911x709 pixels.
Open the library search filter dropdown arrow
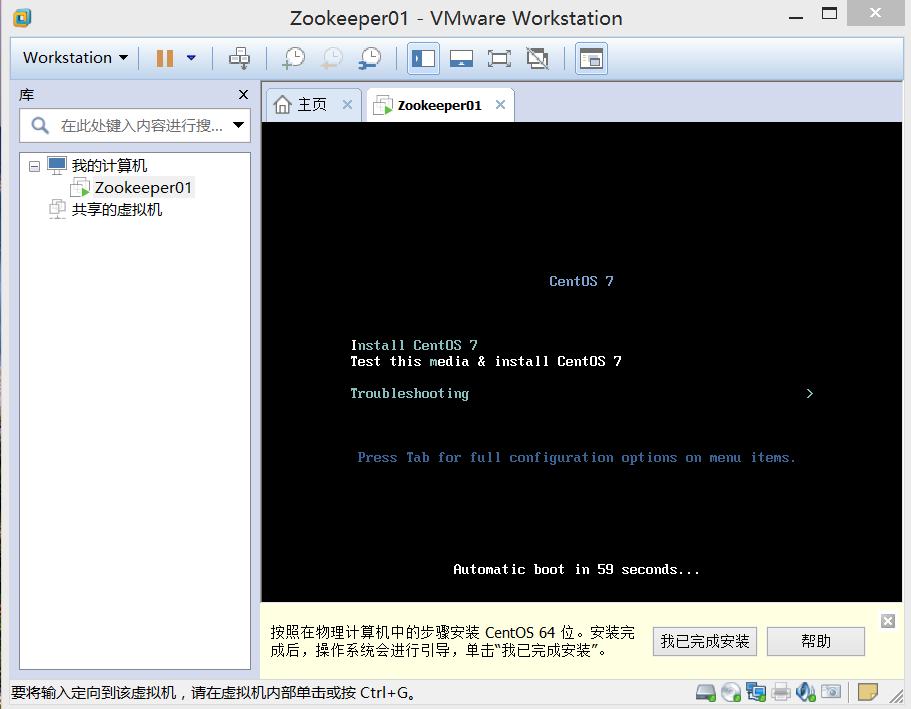coord(238,125)
